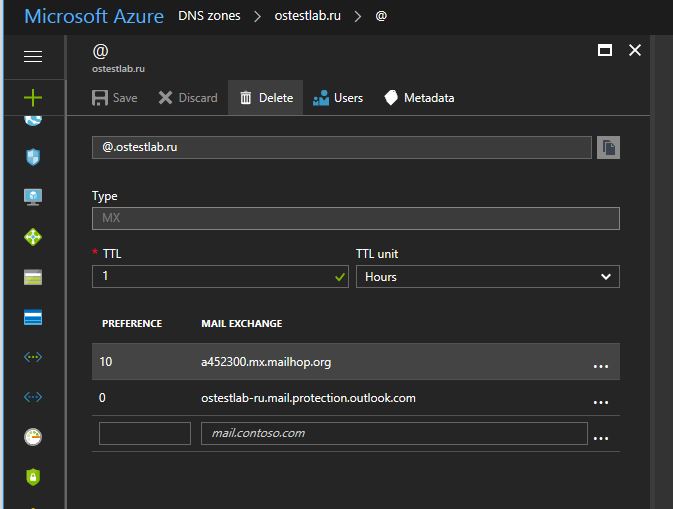Go to ostestlab.ru breadcrumb

307,16
